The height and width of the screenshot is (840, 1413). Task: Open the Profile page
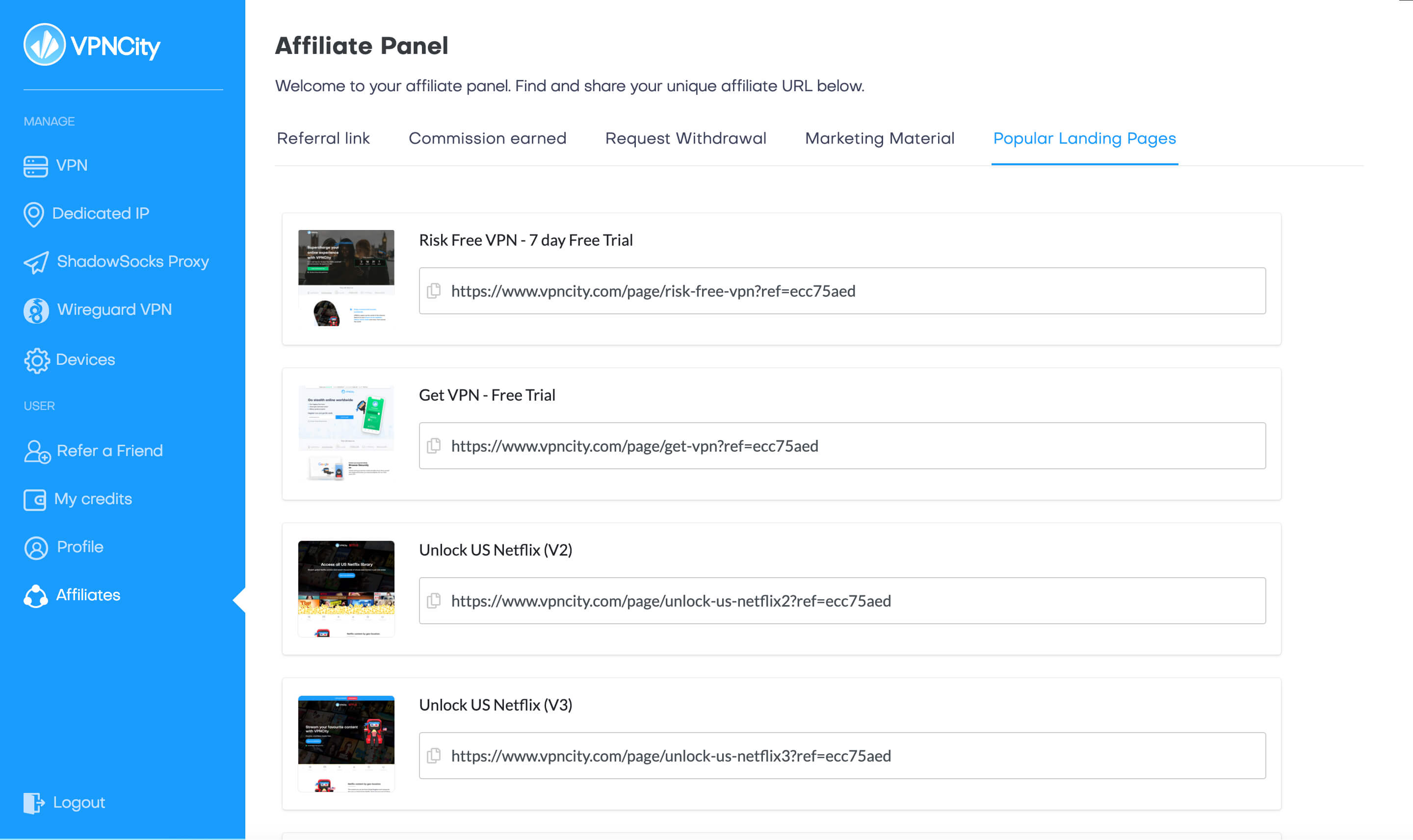[80, 547]
